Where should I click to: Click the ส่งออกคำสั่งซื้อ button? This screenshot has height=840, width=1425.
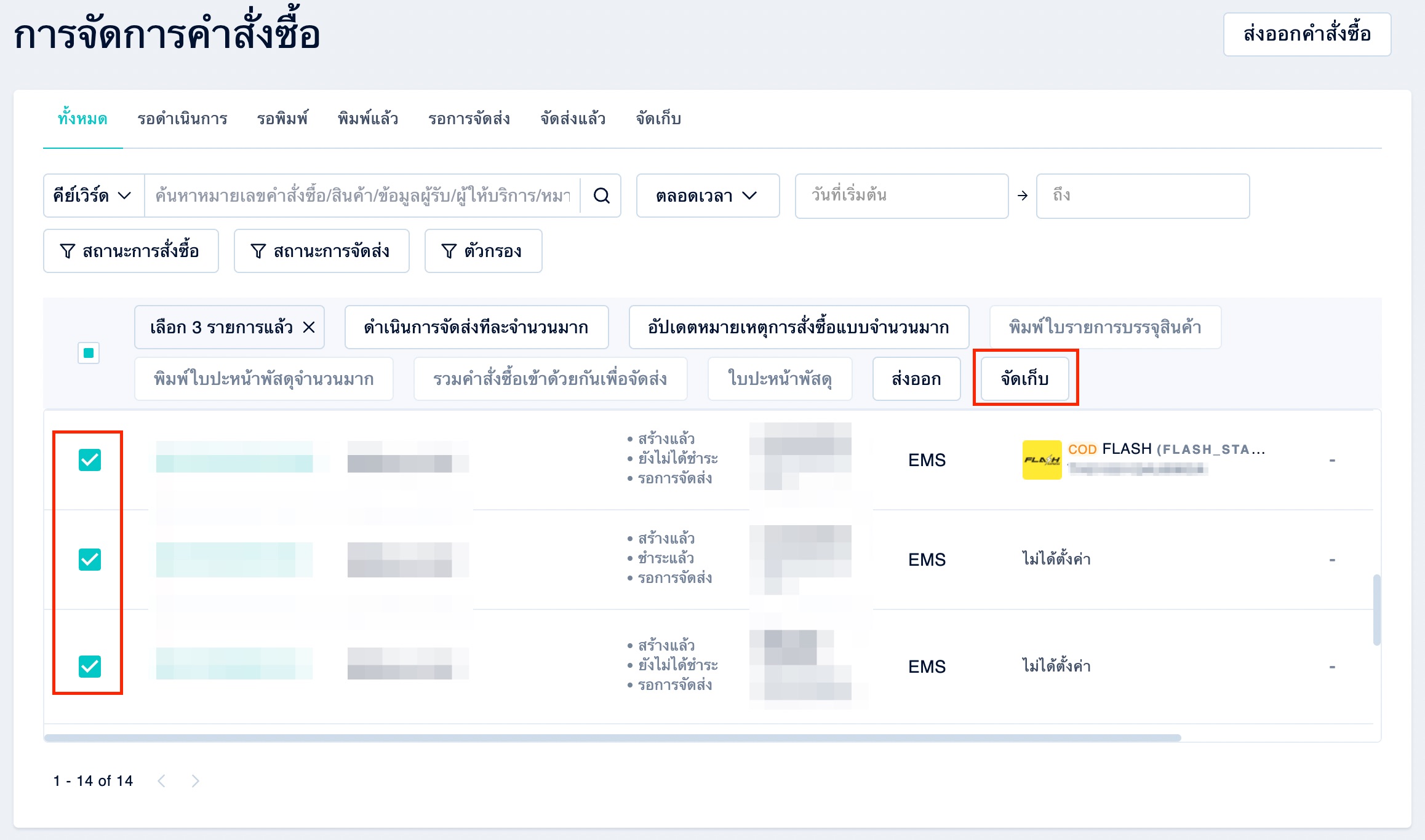tap(1307, 34)
